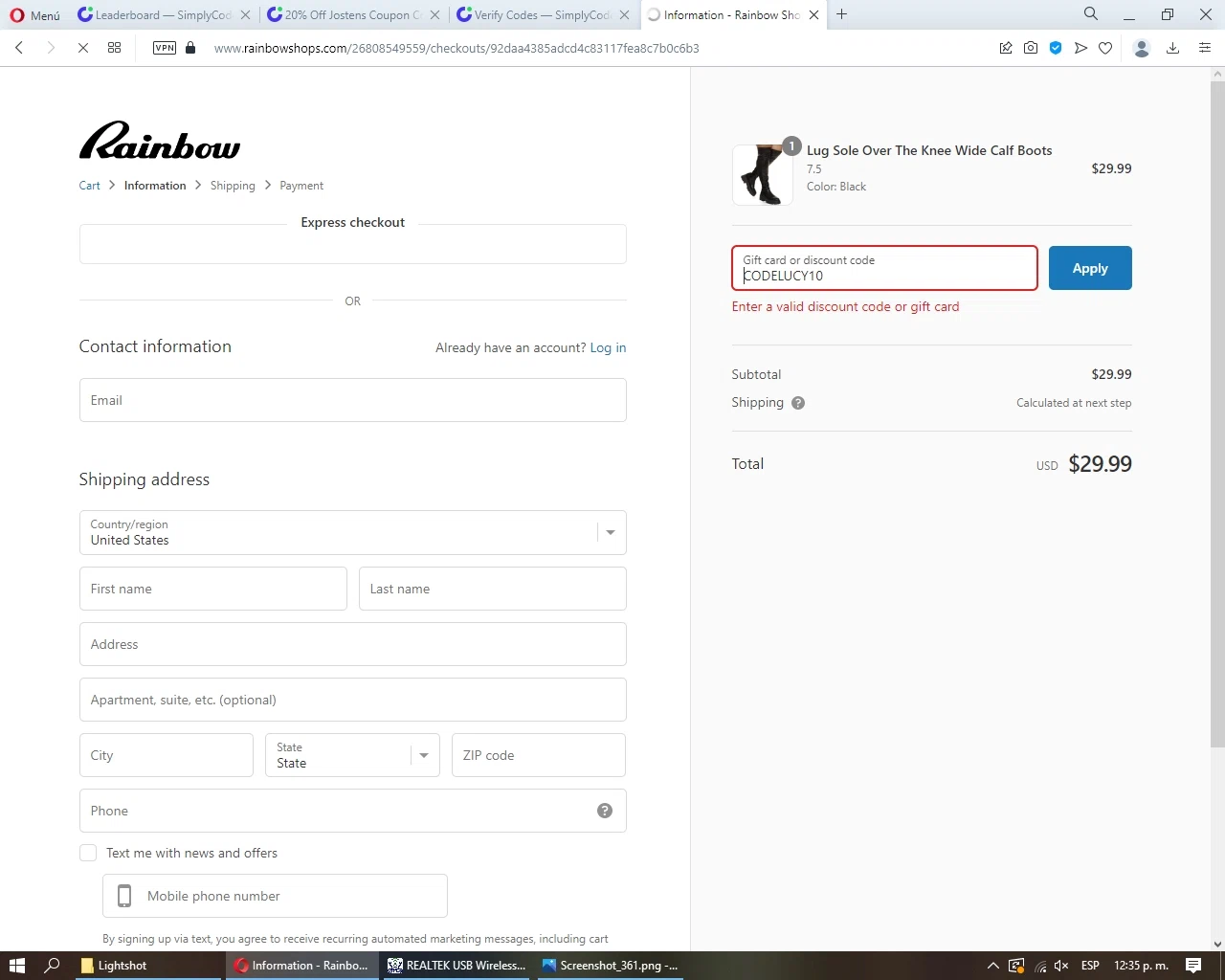Switch to Leaderboard — SimplyCodes tab
This screenshot has height=980, width=1225.
coord(165,15)
